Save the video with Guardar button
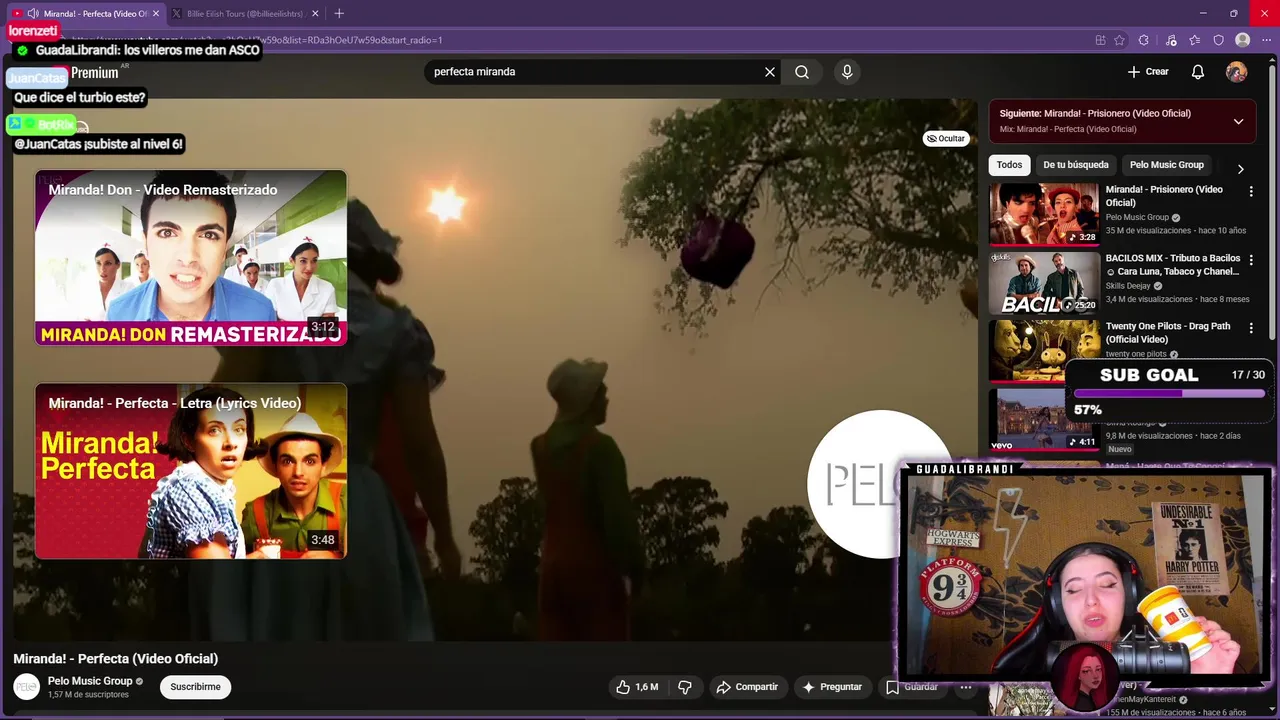The width and height of the screenshot is (1280, 720). [911, 687]
